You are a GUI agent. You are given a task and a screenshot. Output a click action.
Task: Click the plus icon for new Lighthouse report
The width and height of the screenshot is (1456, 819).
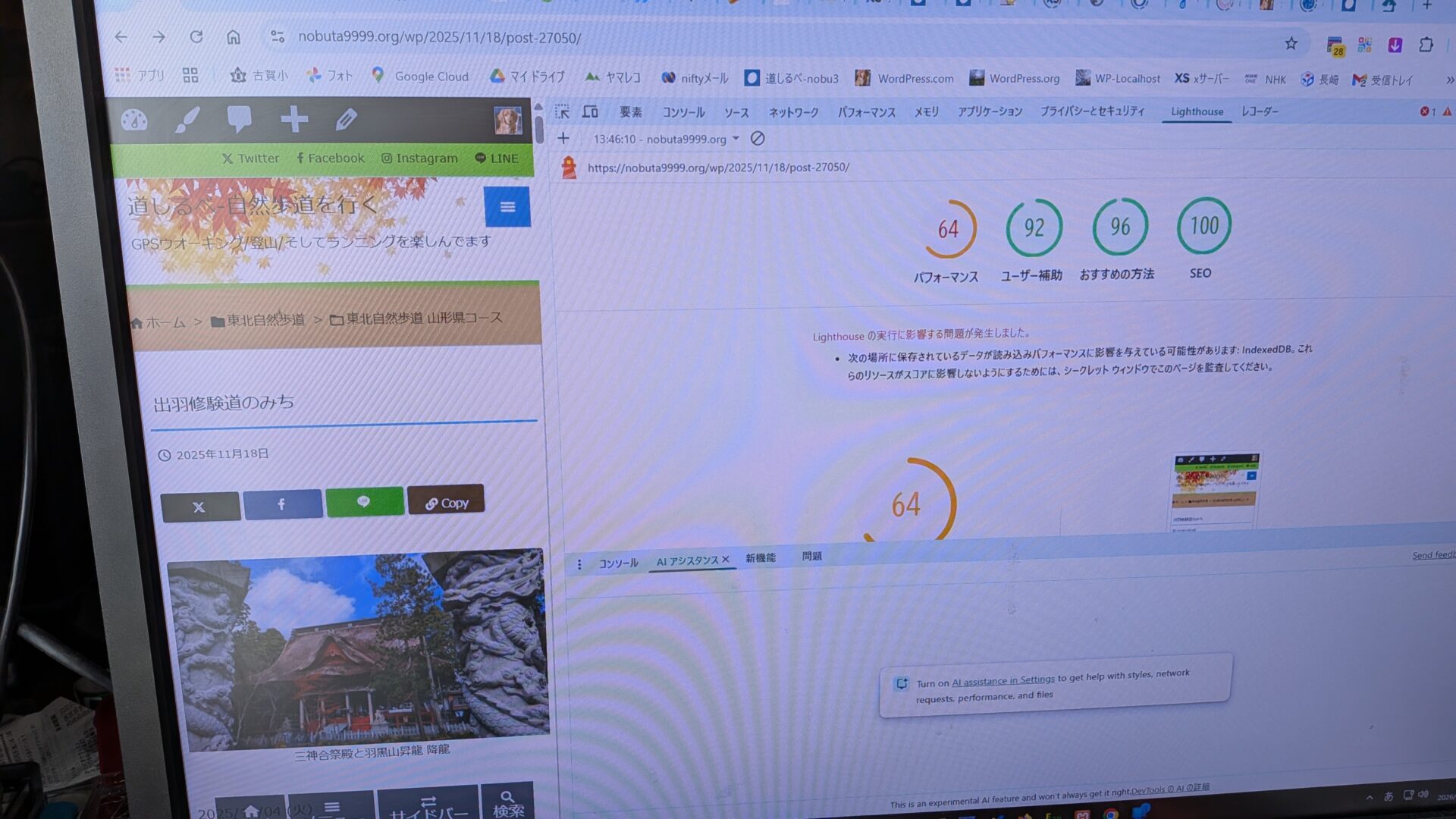click(563, 138)
